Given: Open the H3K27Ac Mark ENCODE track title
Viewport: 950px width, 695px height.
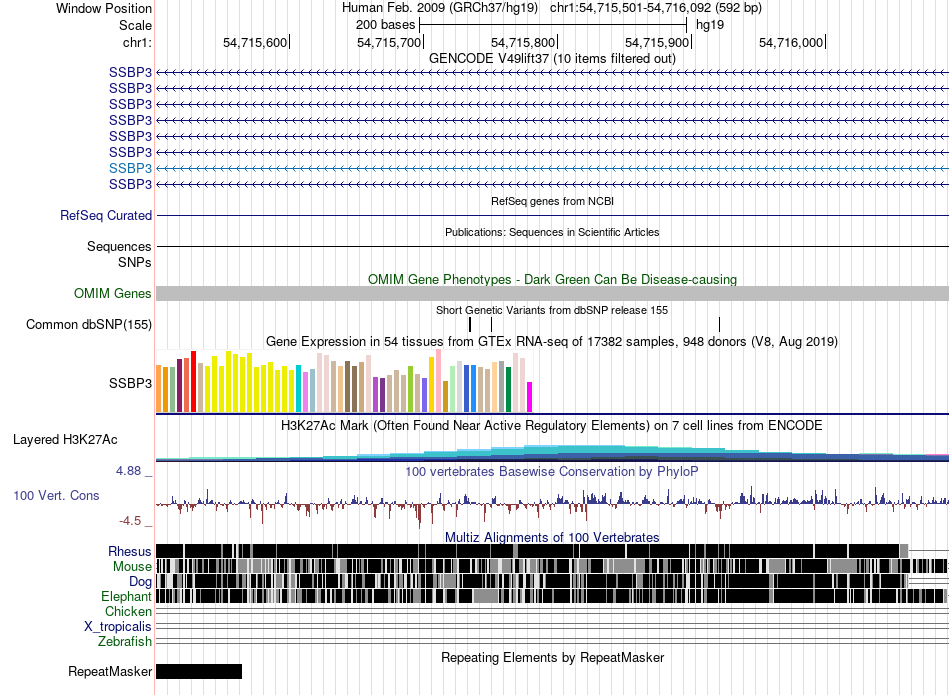Looking at the screenshot, I should point(552,425).
